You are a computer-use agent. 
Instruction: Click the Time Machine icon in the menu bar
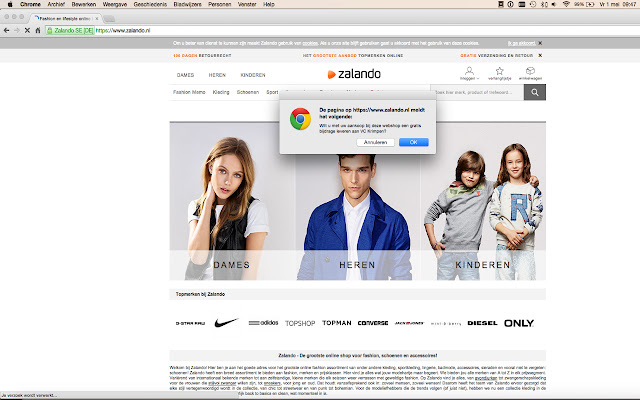pos(533,4)
